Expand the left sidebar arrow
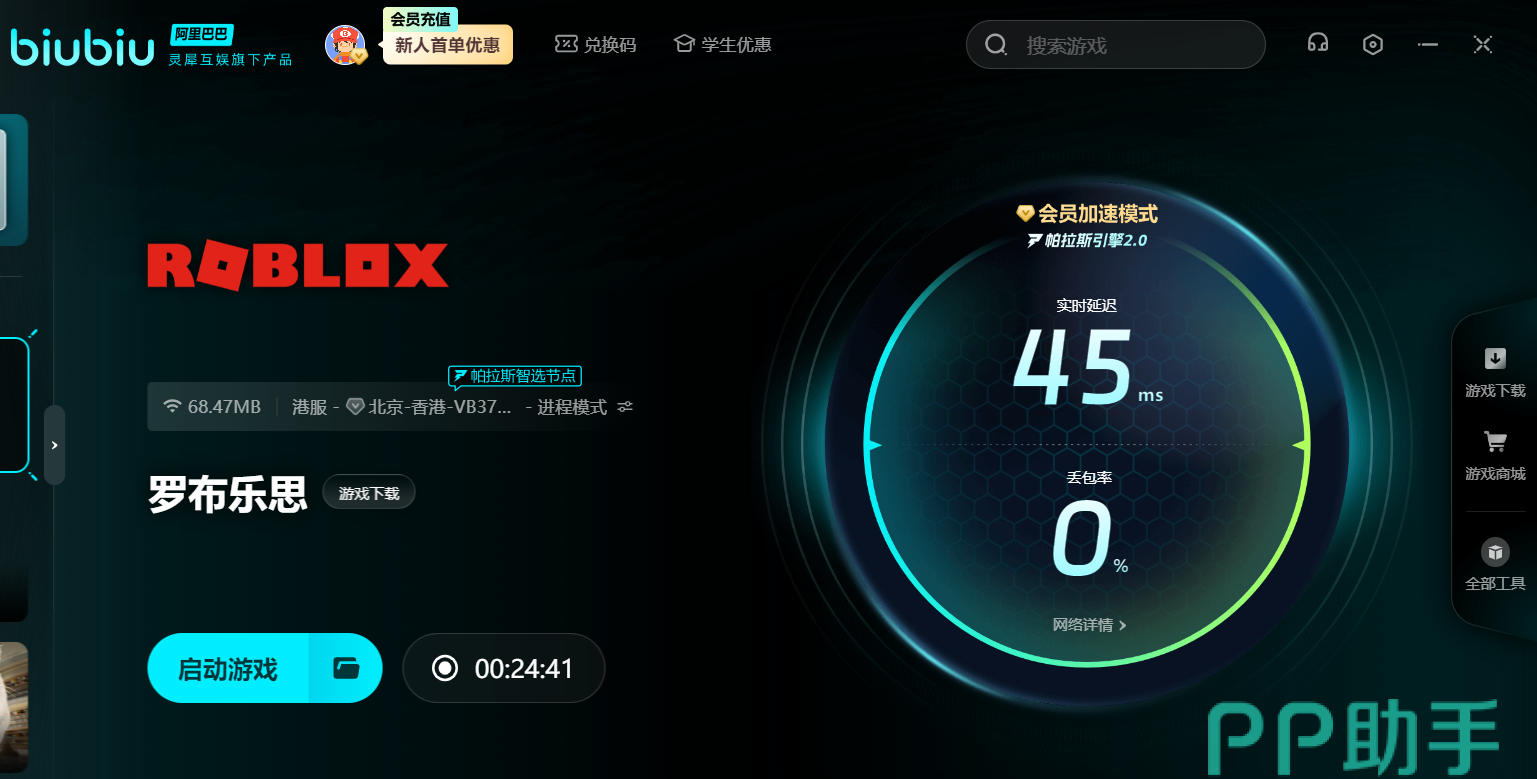Viewport: 1537px width, 779px height. click(x=55, y=445)
